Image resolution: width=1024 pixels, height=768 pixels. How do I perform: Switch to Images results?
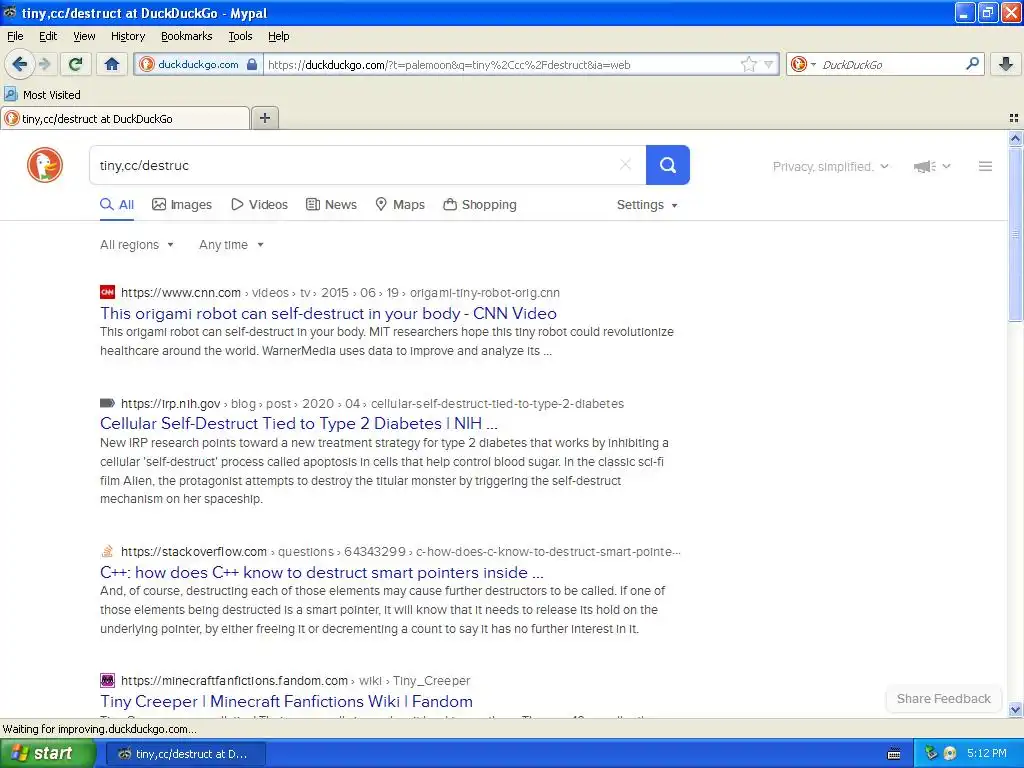coord(182,205)
